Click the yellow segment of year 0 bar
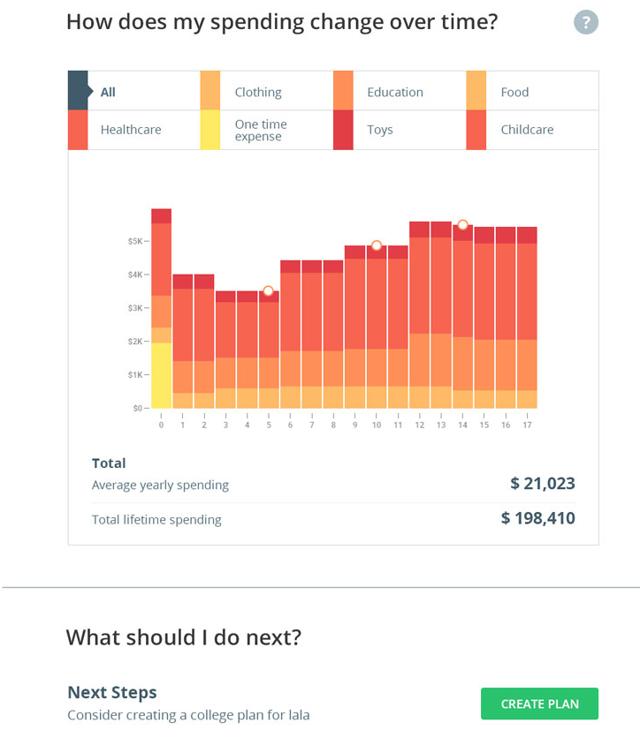The width and height of the screenshot is (640, 738). 161,375
